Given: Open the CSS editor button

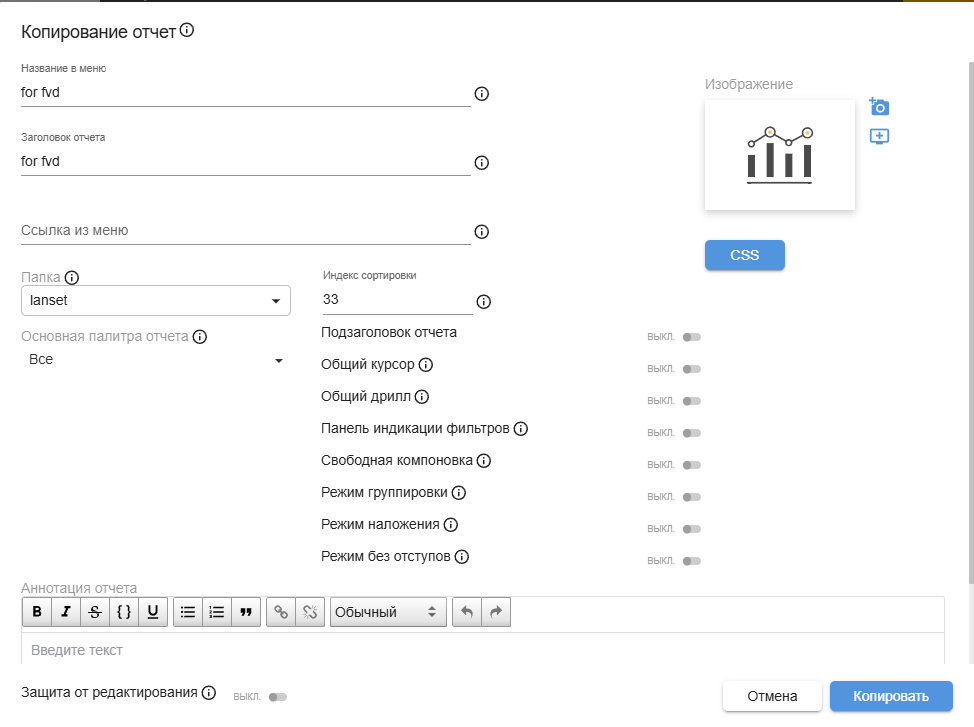Looking at the screenshot, I should tap(744, 255).
